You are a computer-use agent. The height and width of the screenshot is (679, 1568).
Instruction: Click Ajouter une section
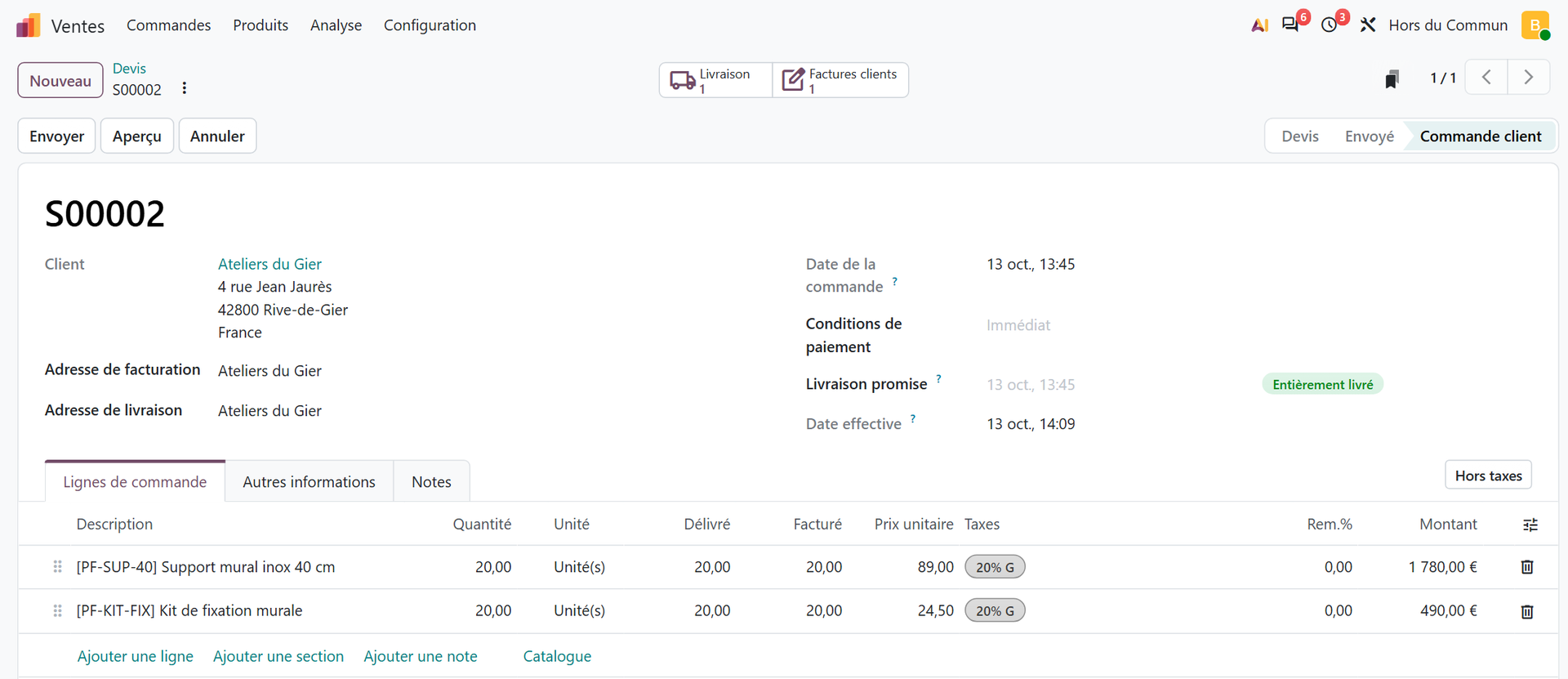tap(278, 656)
